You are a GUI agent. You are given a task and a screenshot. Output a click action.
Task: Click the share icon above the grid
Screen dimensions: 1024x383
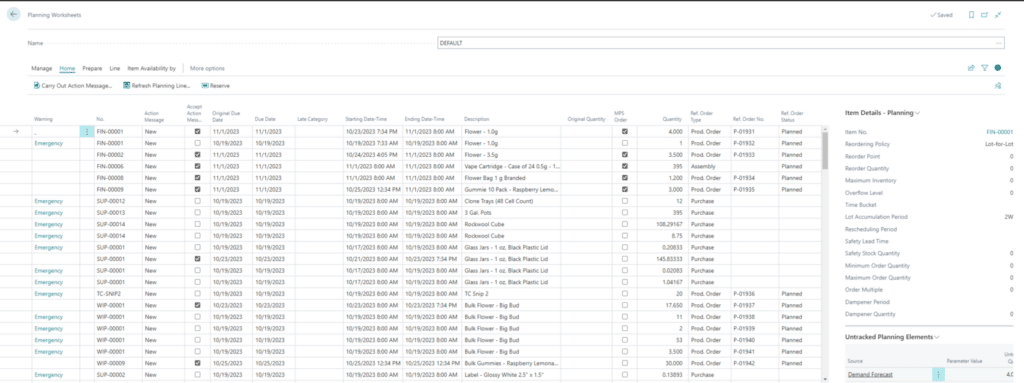[971, 68]
